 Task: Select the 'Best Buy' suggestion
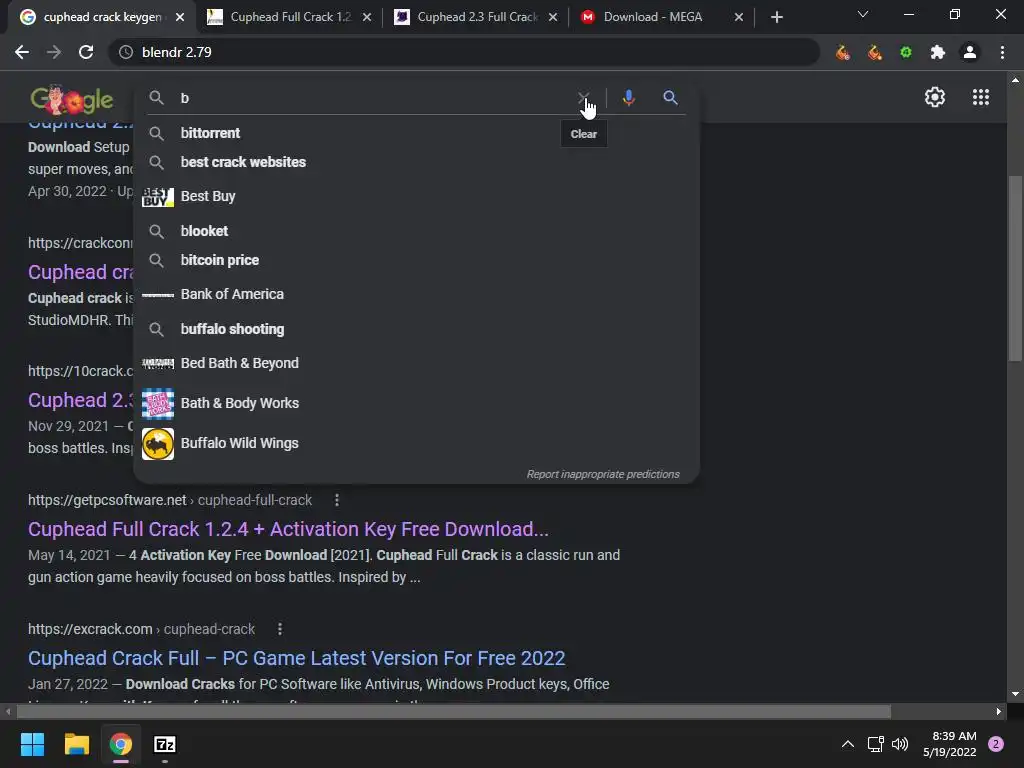(x=416, y=196)
